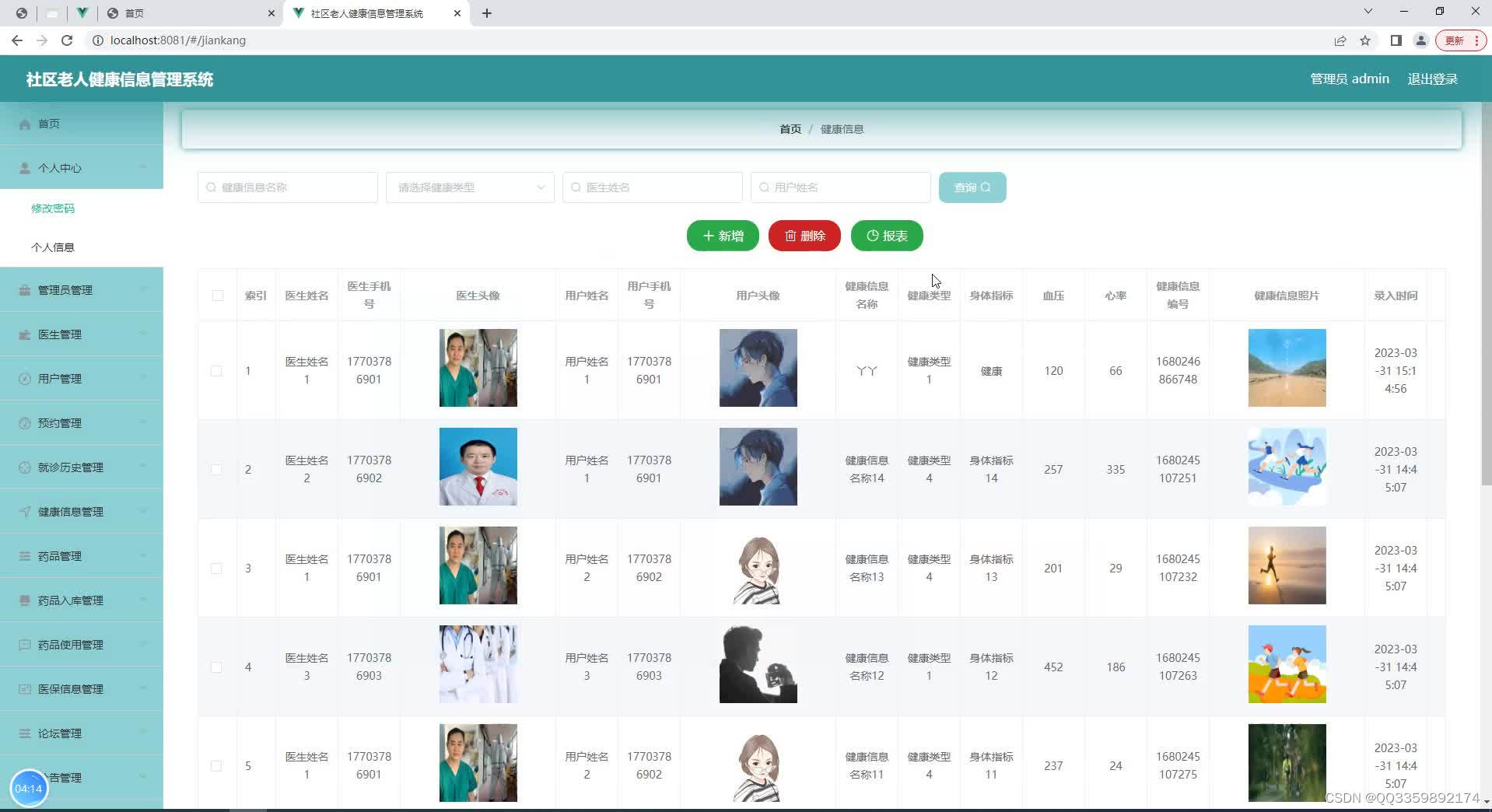Click inside the 医生姓名 search field
1492x812 pixels.
pyautogui.click(x=652, y=187)
